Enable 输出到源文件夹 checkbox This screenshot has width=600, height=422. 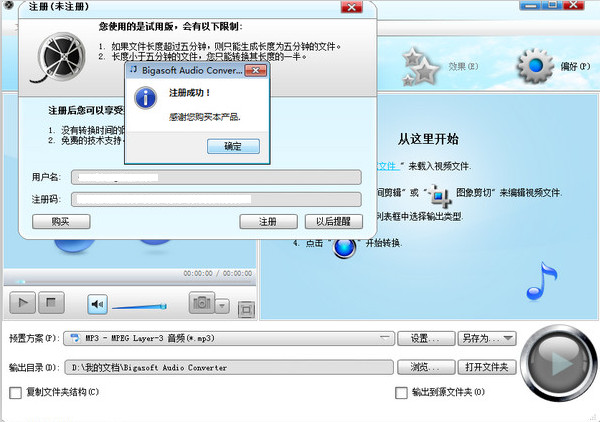click(401, 393)
